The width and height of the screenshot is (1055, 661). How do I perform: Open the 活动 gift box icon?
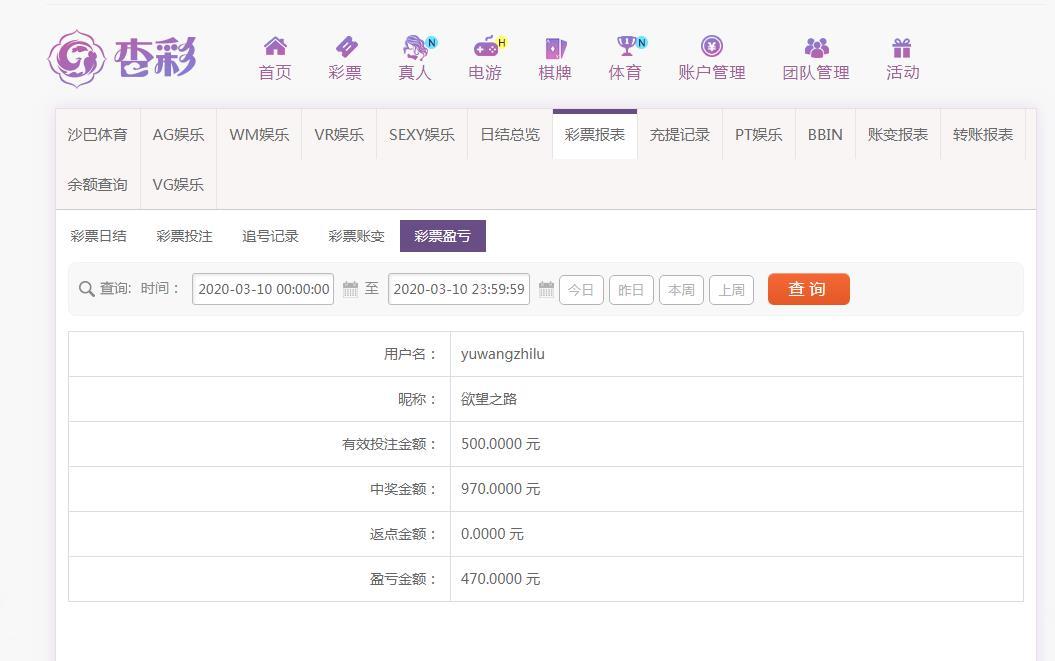click(x=902, y=48)
